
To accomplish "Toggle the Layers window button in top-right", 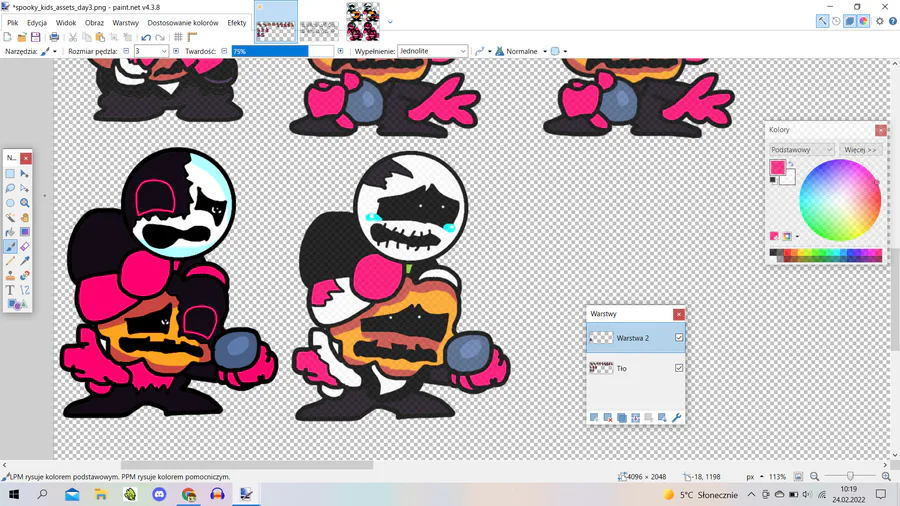I will click(x=850, y=21).
